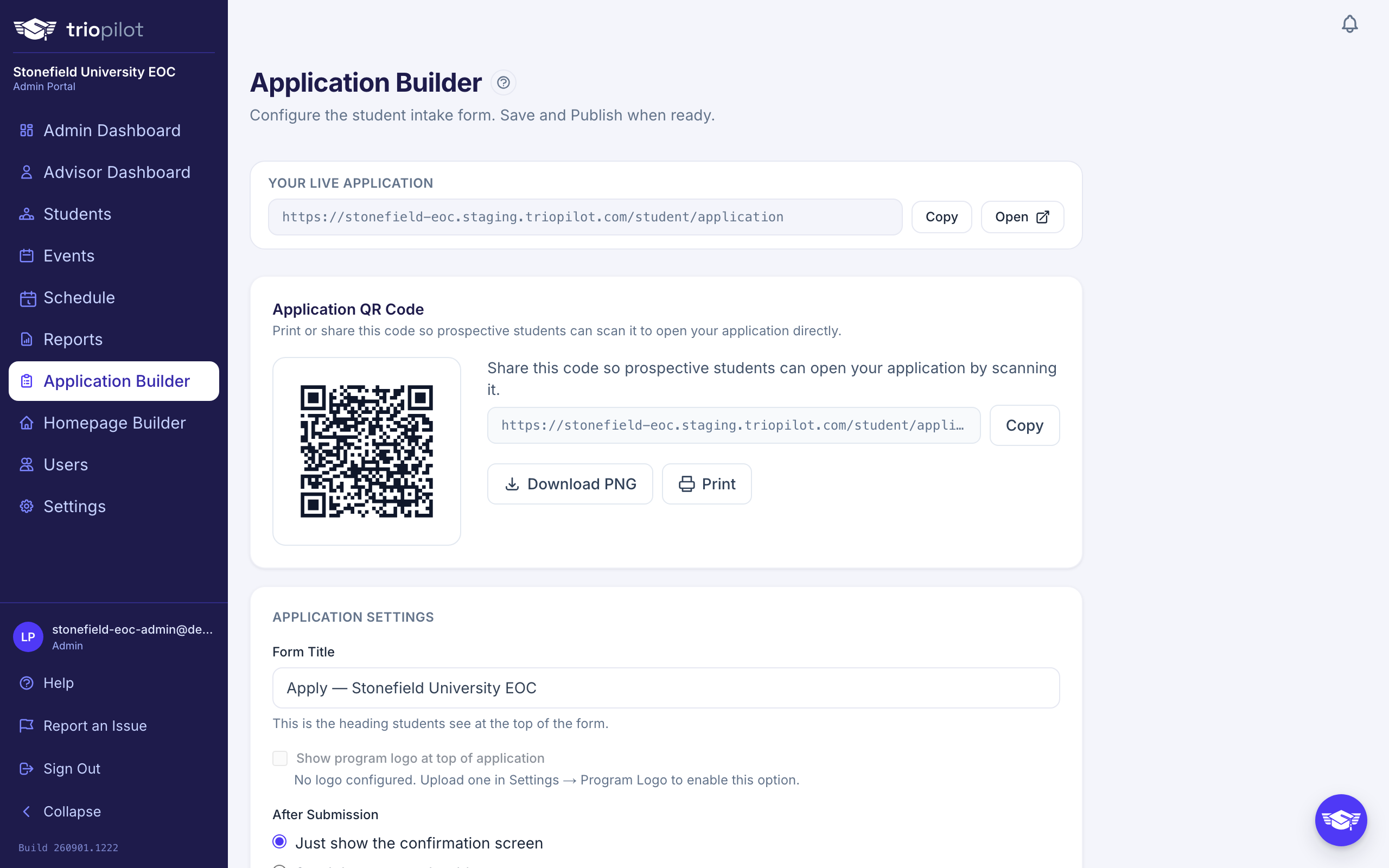Image resolution: width=1389 pixels, height=868 pixels.
Task: Click the Schedule calendar-clock icon
Action: pyautogui.click(x=28, y=298)
